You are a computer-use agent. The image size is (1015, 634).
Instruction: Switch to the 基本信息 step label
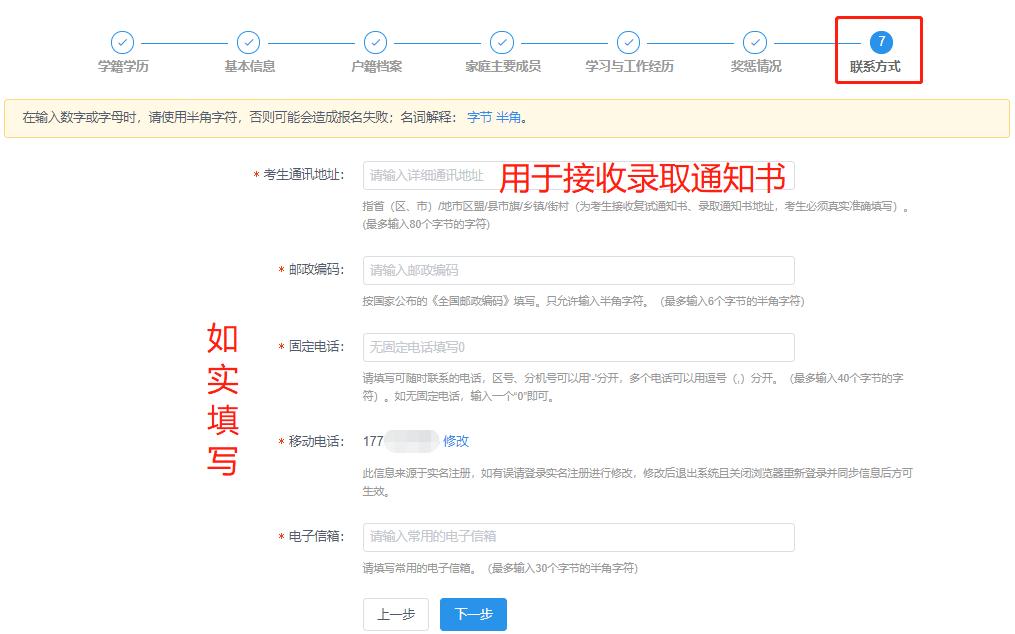[249, 66]
